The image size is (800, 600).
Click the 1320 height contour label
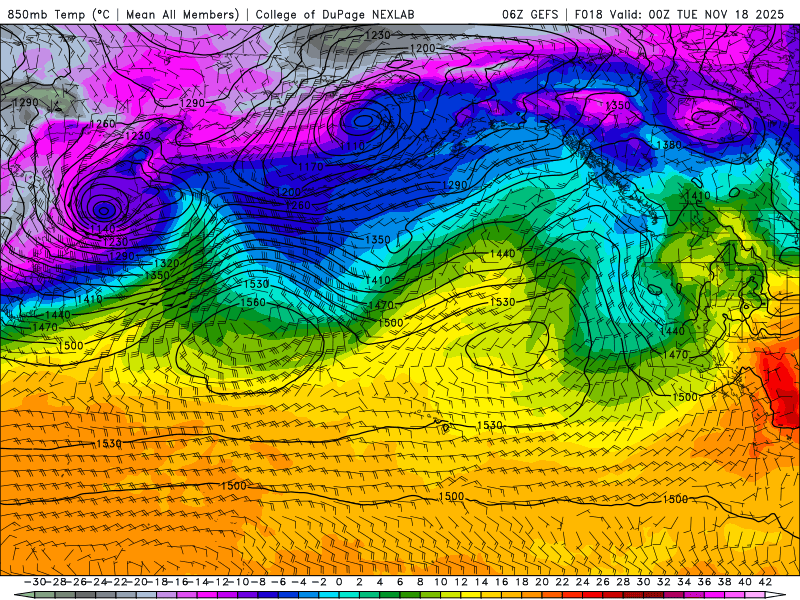pos(167,263)
